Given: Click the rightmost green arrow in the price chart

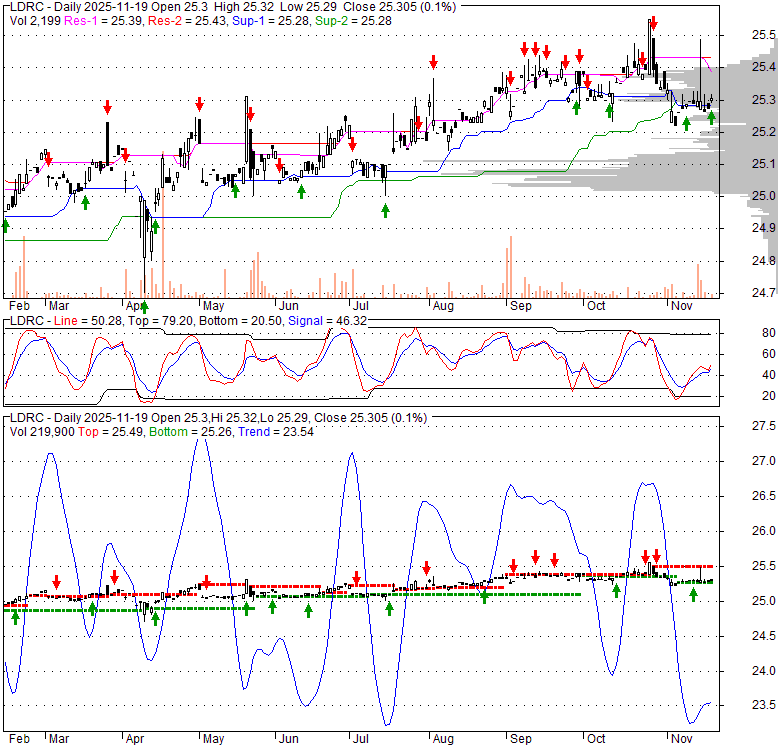Looking at the screenshot, I should coord(711,118).
